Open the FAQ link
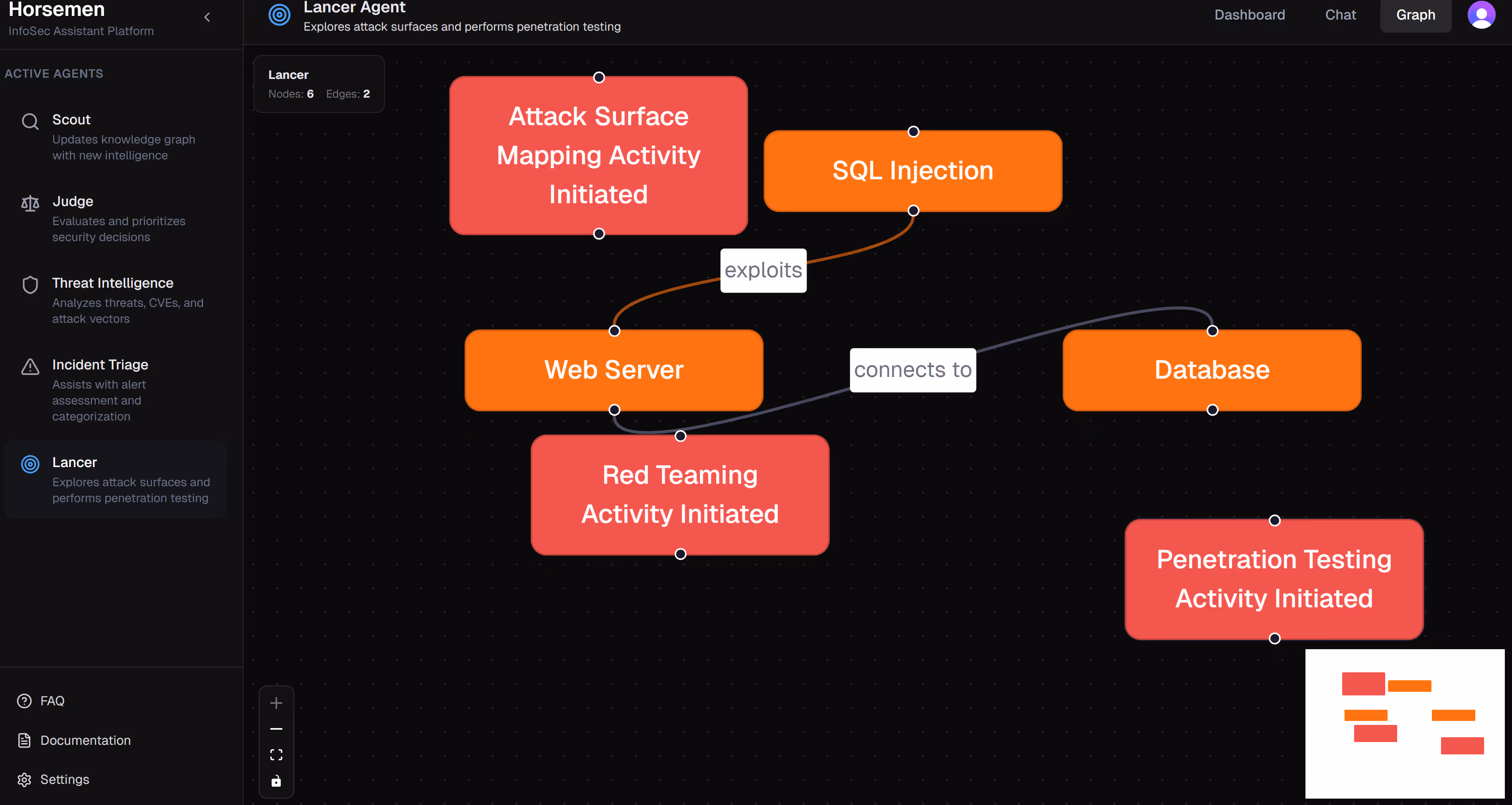 52,701
